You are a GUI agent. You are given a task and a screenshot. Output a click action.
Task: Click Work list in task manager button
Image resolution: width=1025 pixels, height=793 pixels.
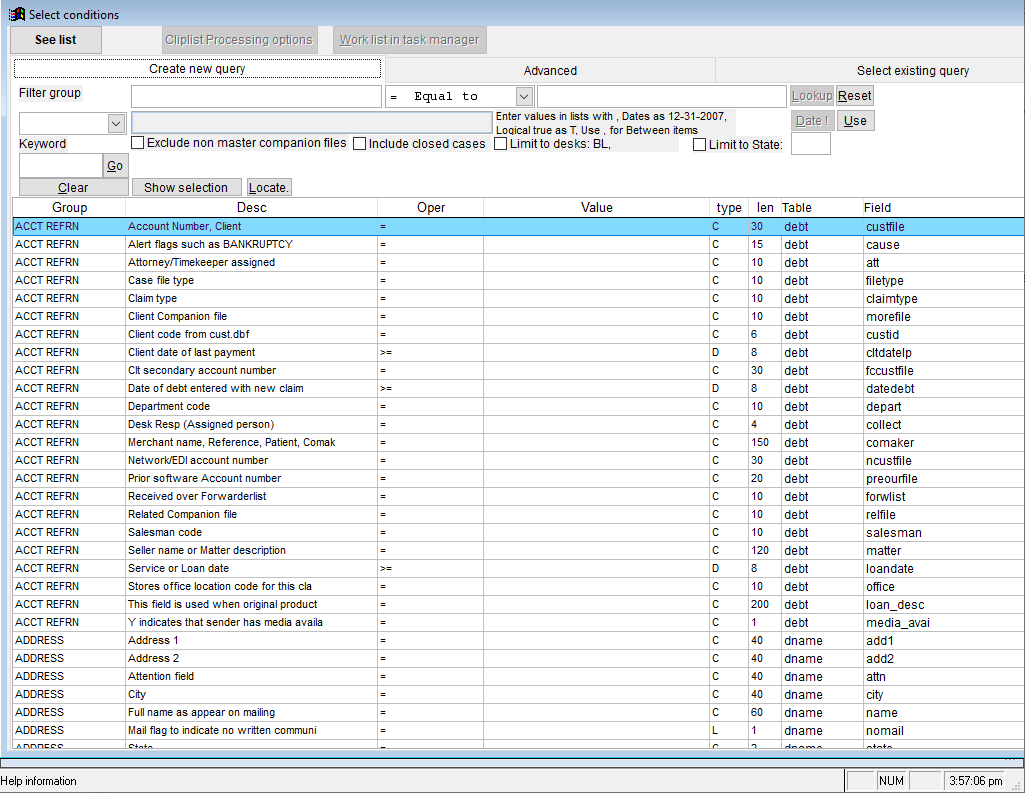409,40
